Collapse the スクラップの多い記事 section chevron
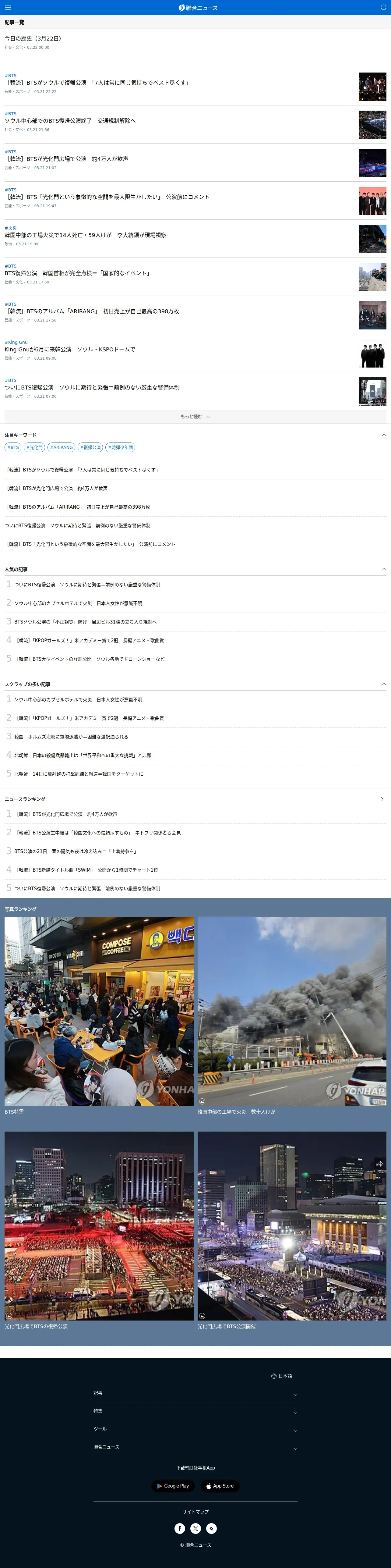The image size is (391, 1568). pos(384,684)
